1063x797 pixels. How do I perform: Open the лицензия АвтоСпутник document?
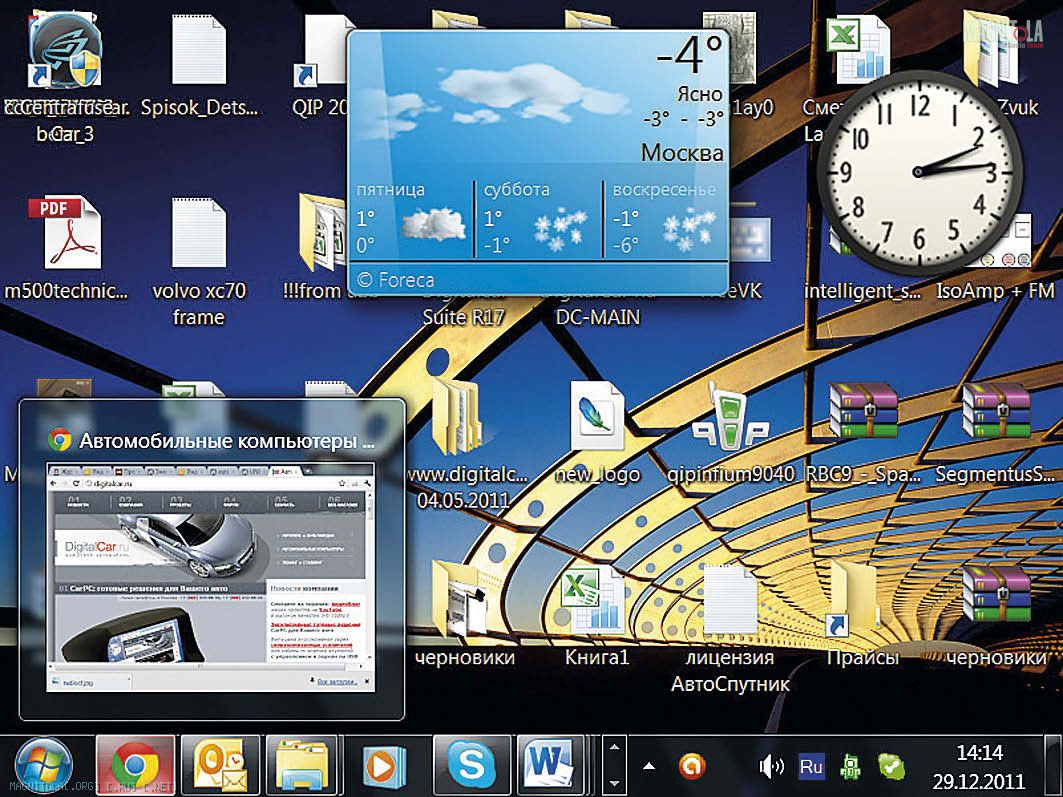tap(730, 629)
